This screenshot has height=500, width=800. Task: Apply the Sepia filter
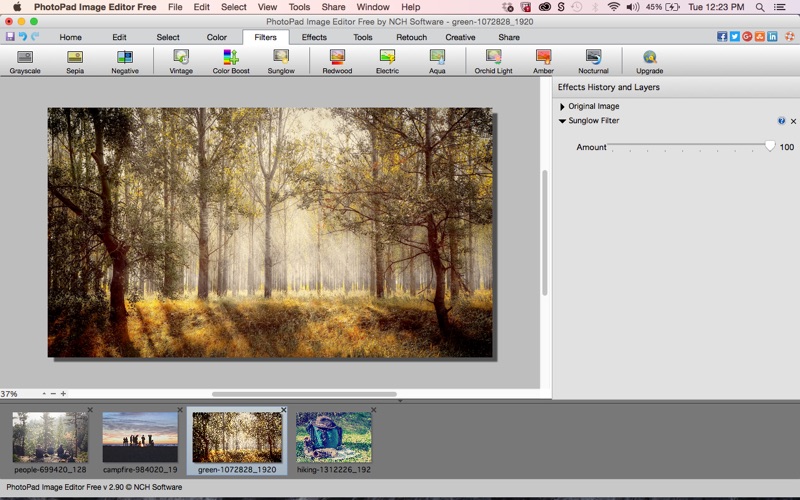[x=75, y=61]
